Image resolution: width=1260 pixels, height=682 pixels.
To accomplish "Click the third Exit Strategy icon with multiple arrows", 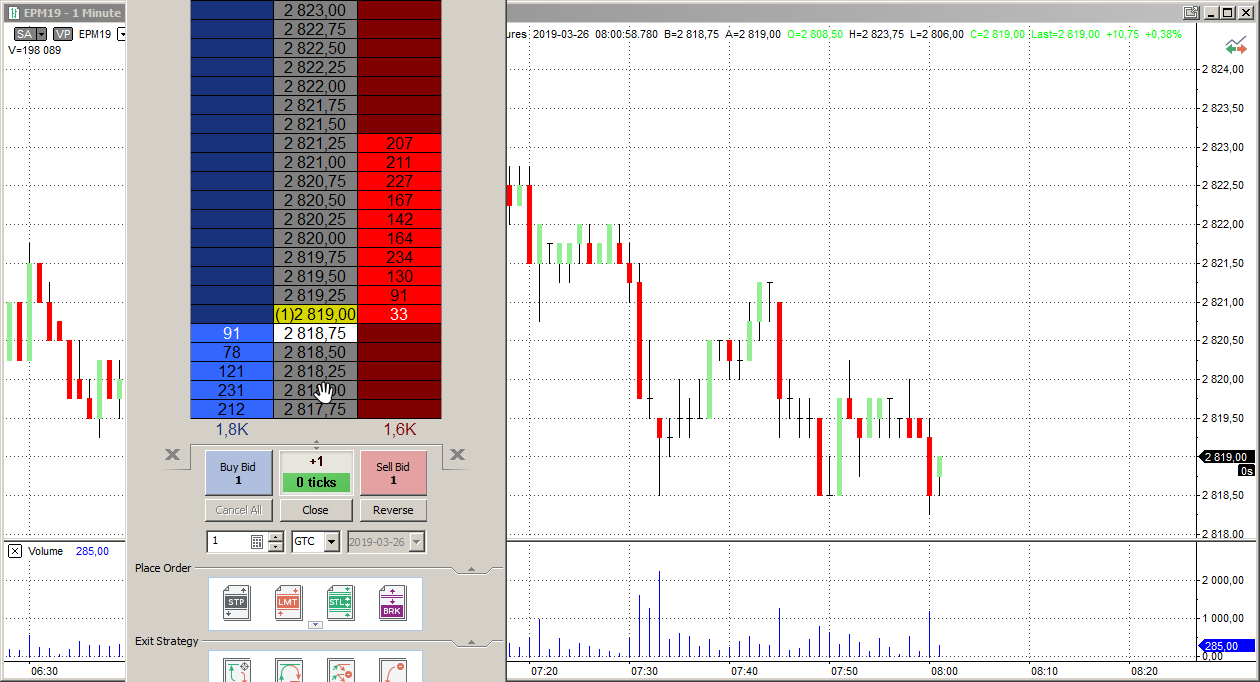I will coord(340,670).
